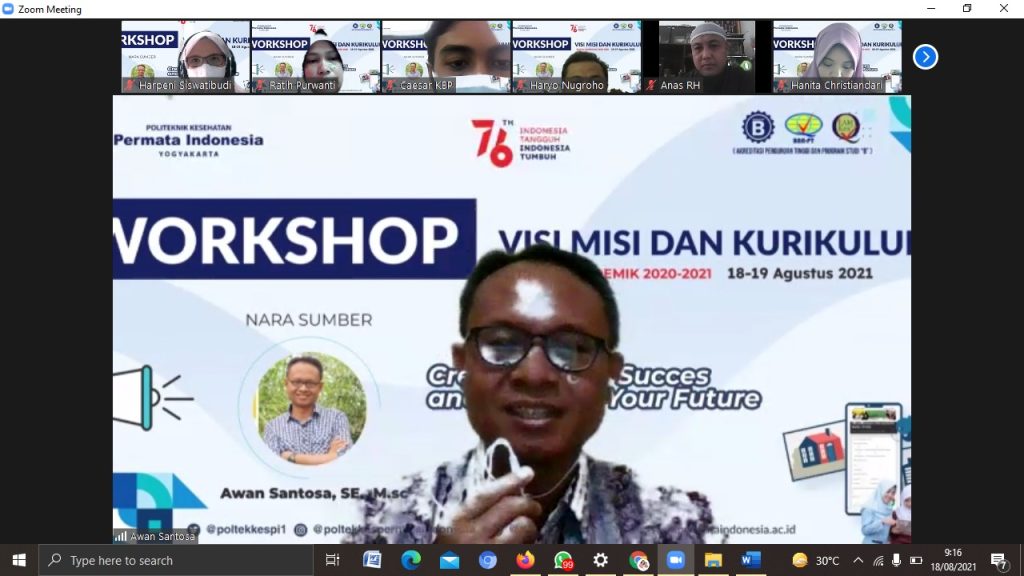Open Task View from the taskbar
The width and height of the screenshot is (1024, 576).
[332, 560]
